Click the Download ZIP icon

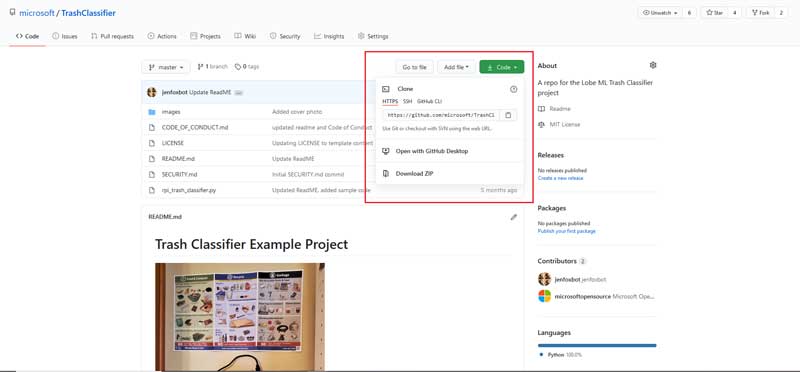[386, 173]
